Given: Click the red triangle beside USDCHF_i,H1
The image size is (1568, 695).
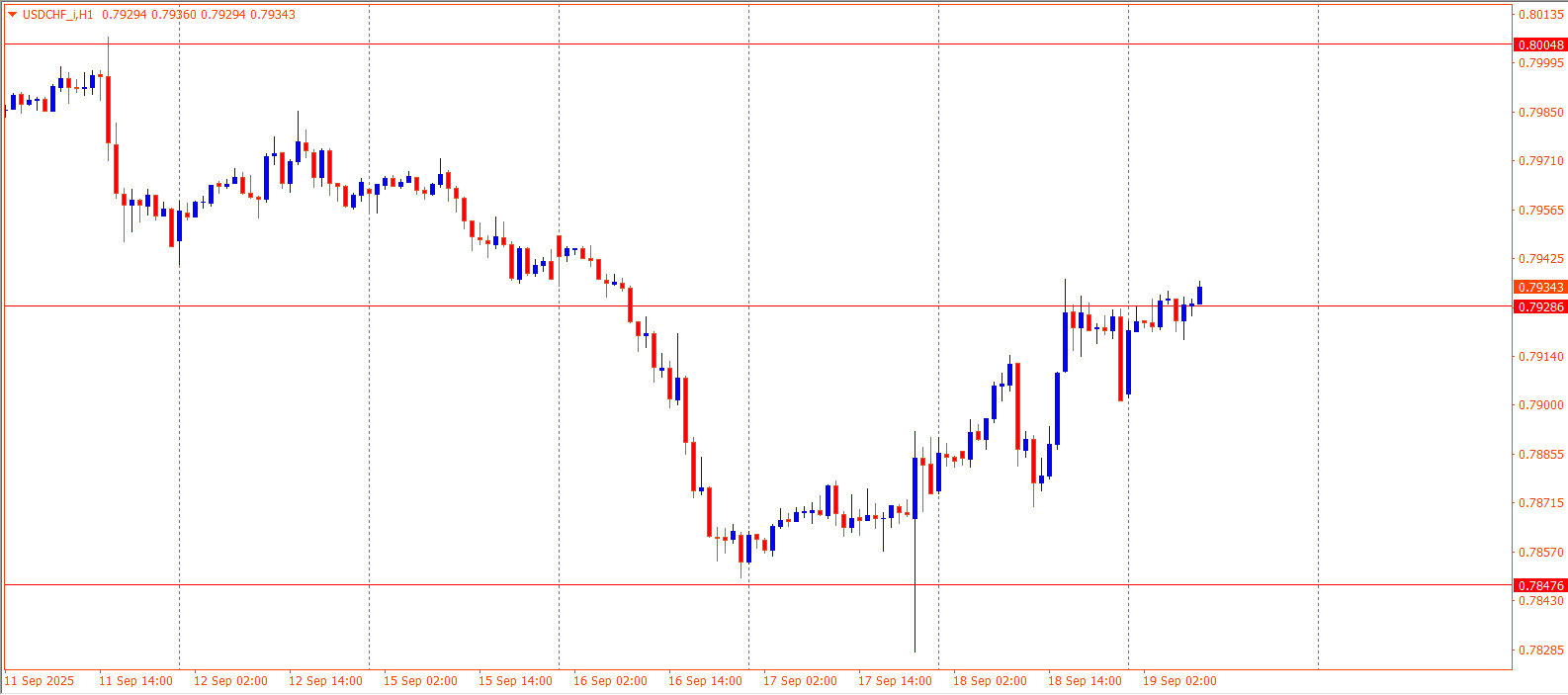Looking at the screenshot, I should (12, 15).
